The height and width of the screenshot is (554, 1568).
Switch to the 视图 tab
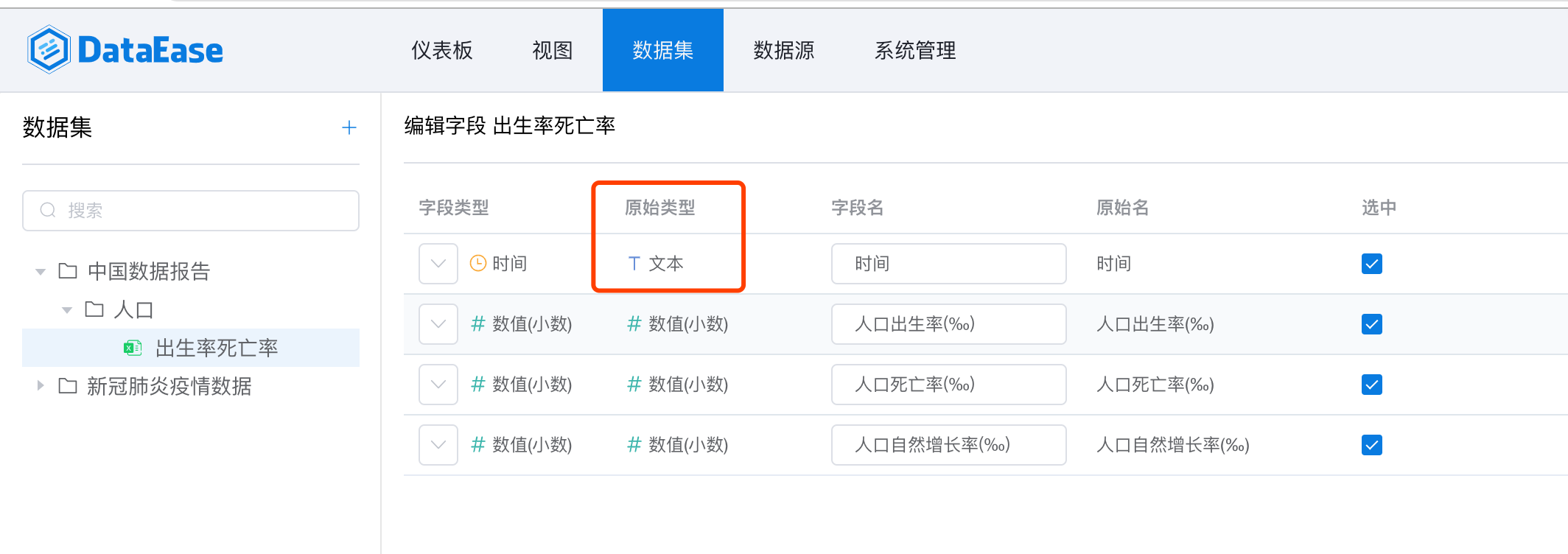[553, 50]
